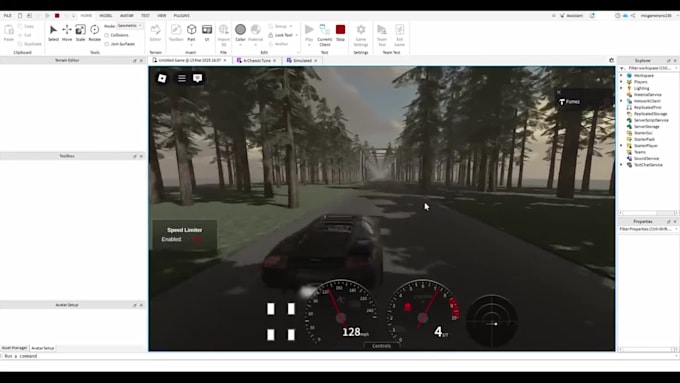The image size is (680, 383).
Task: Switch to the PLUGINS ribbon tab
Action: (x=182, y=16)
